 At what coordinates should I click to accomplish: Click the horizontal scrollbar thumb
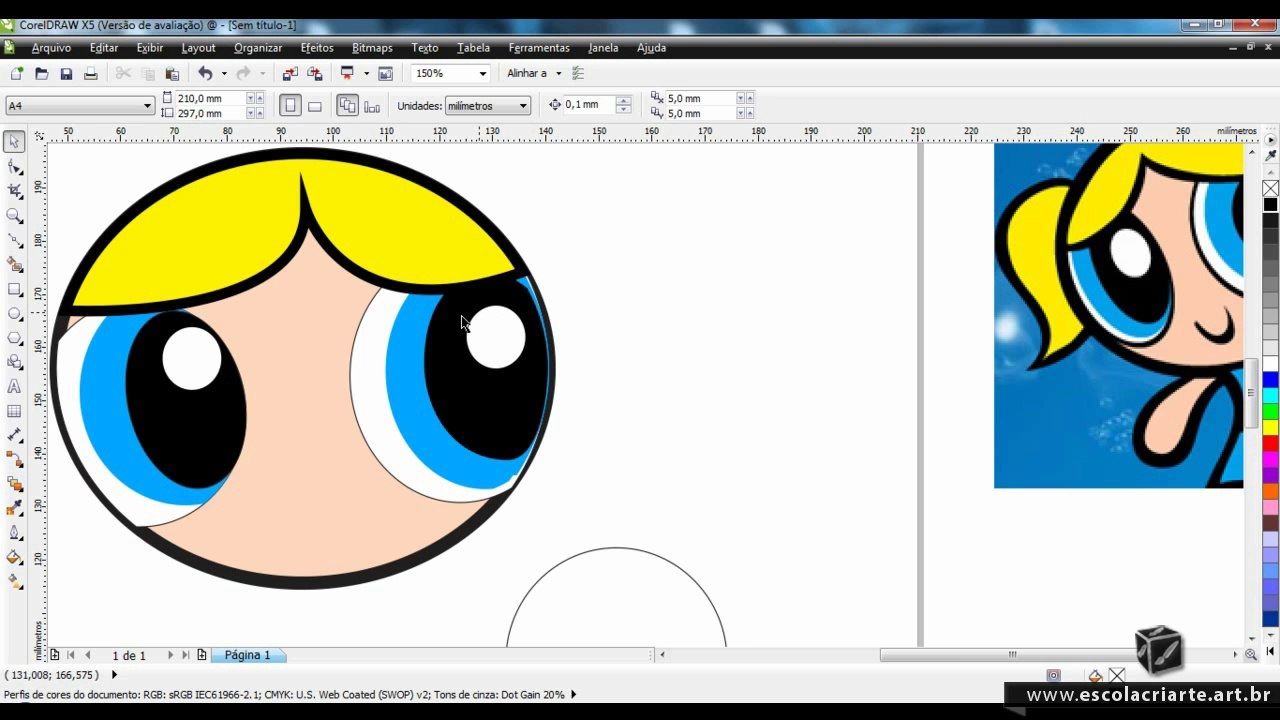tap(1013, 655)
